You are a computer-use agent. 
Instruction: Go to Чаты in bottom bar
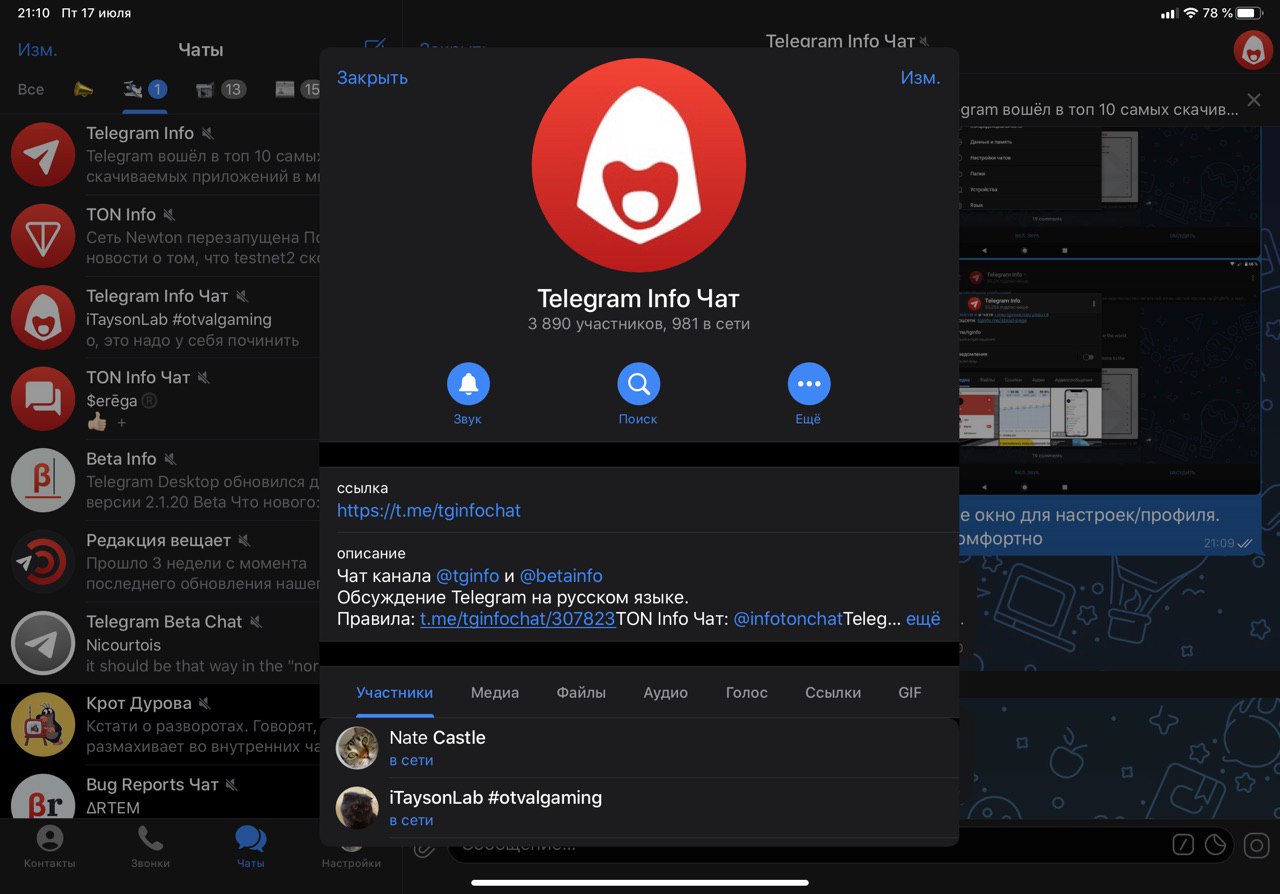[x=250, y=847]
